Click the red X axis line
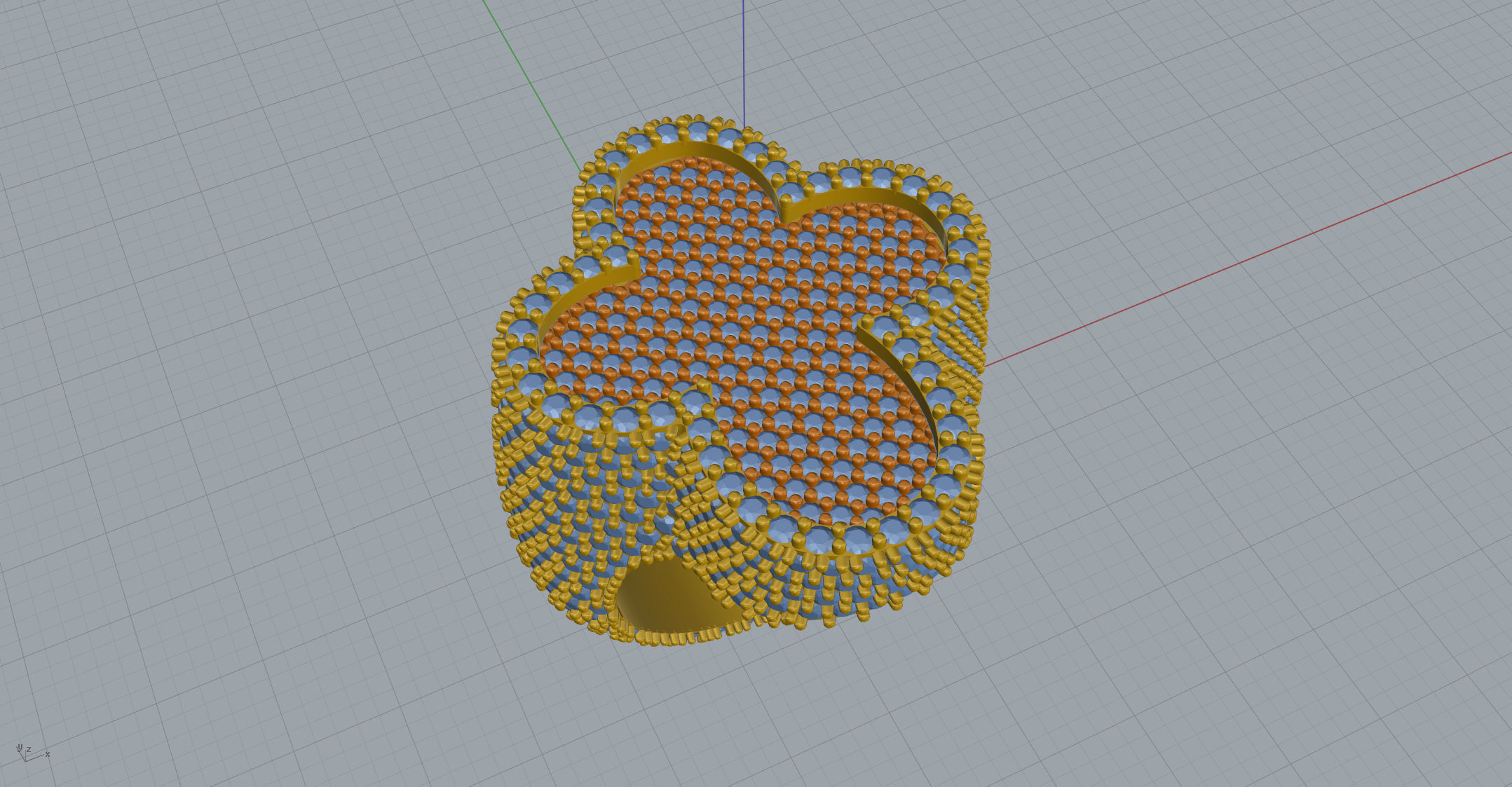The width and height of the screenshot is (1512, 787). pyautogui.click(x=1248, y=259)
